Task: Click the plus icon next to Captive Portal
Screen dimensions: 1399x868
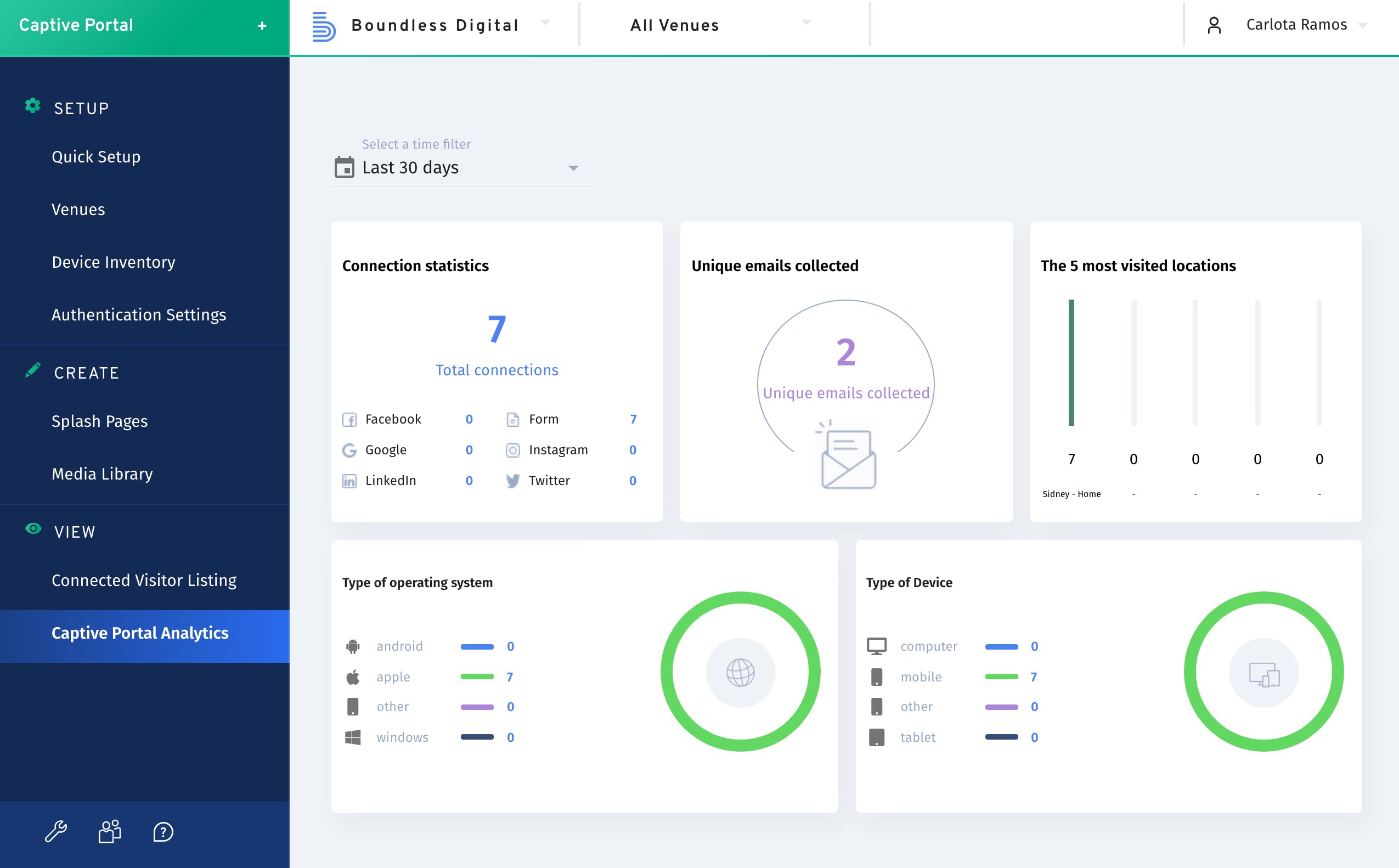Action: [262, 26]
